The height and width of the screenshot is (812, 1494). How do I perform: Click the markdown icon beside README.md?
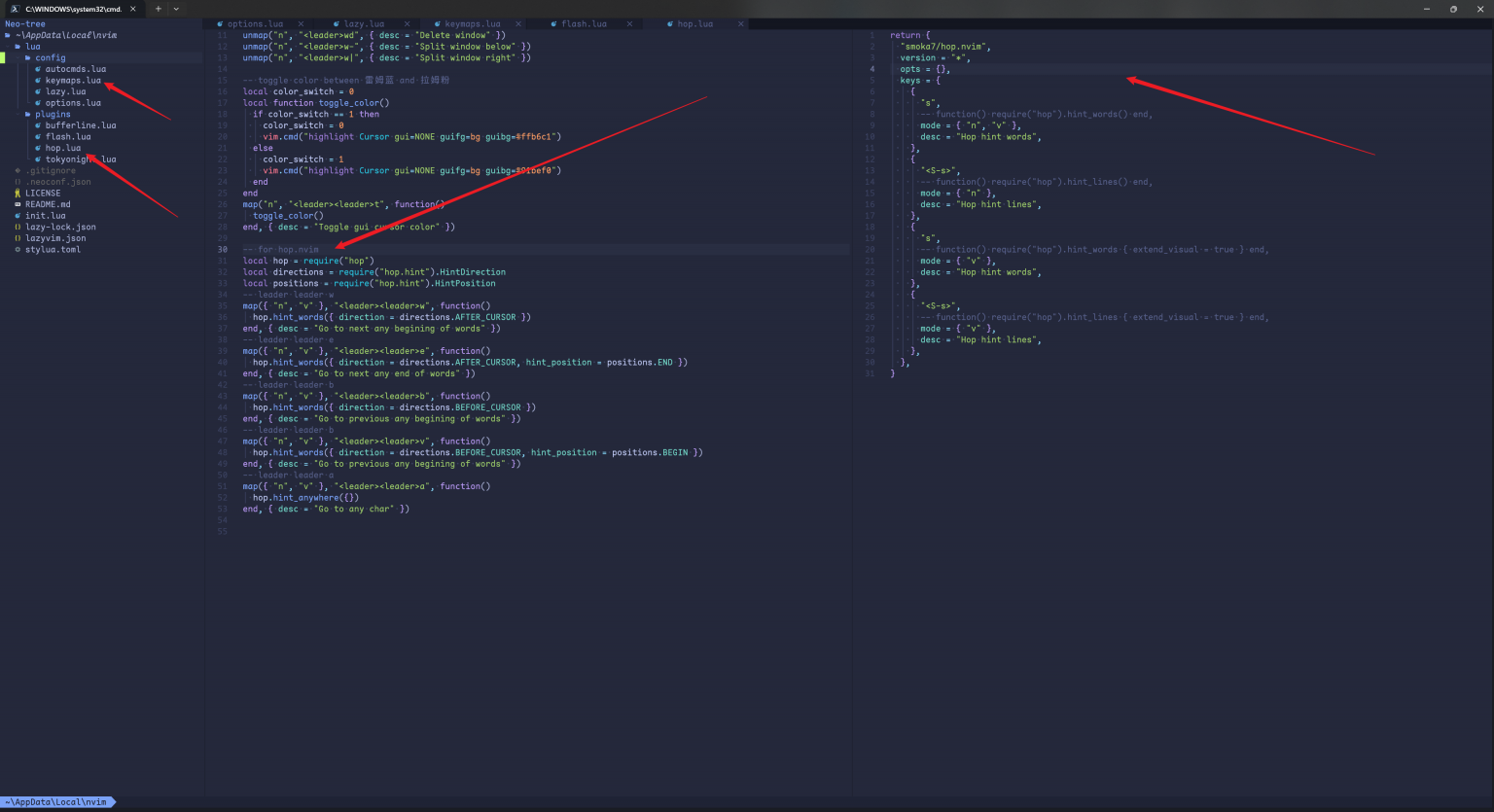coord(18,204)
